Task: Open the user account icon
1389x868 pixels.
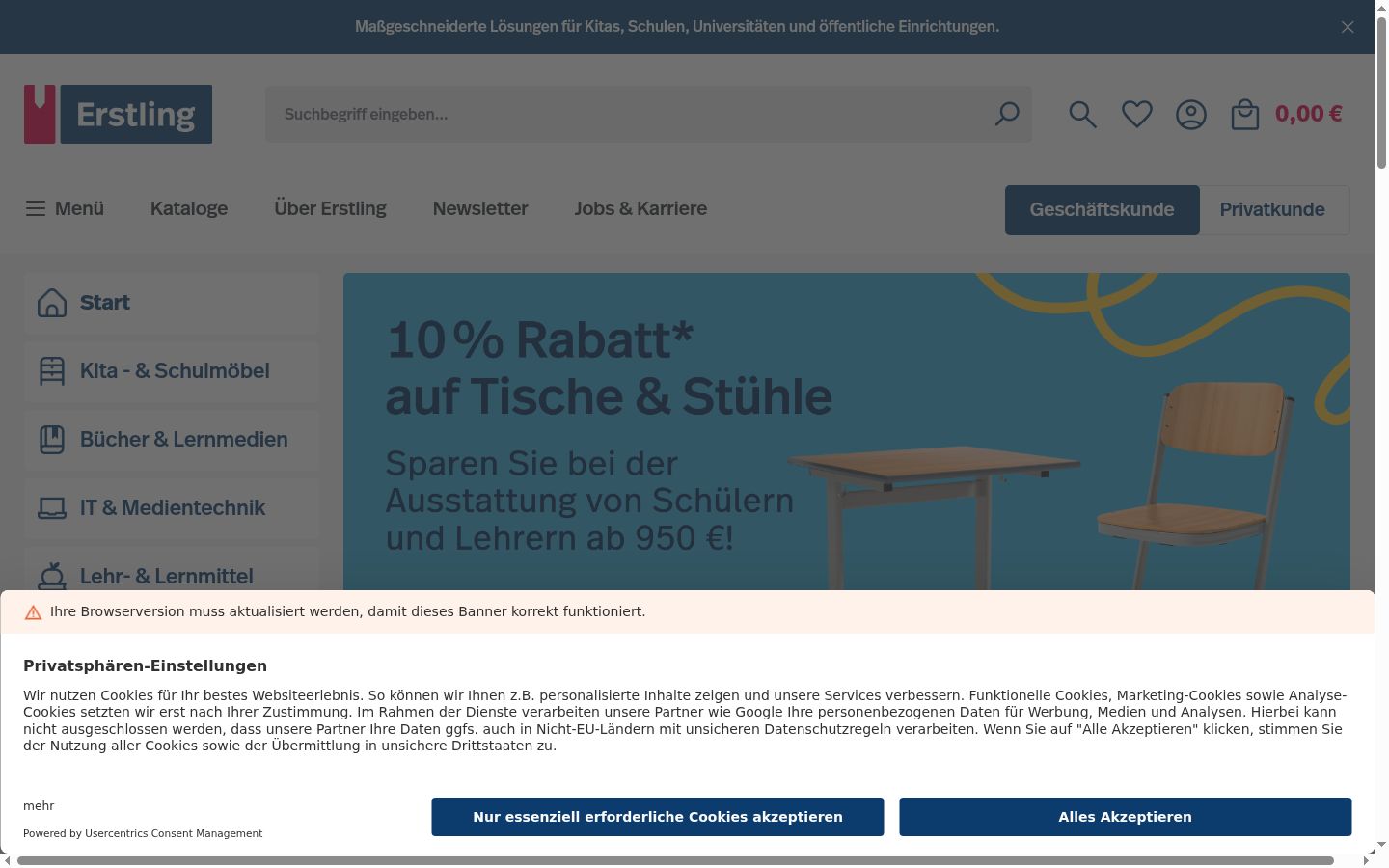Action: [x=1191, y=115]
